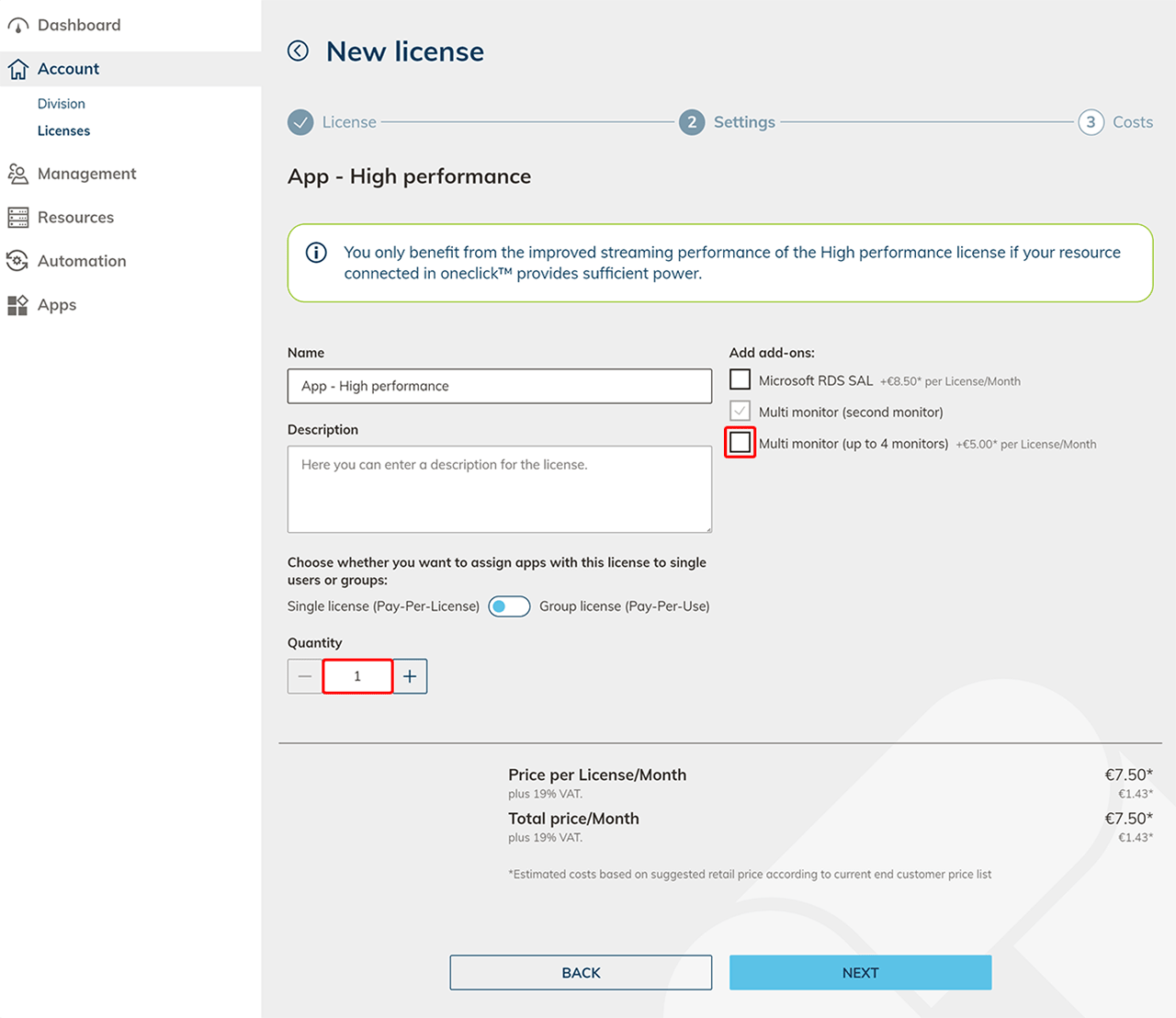The width and height of the screenshot is (1176, 1018).
Task: Click the info icon in the notice banner
Action: (x=316, y=253)
